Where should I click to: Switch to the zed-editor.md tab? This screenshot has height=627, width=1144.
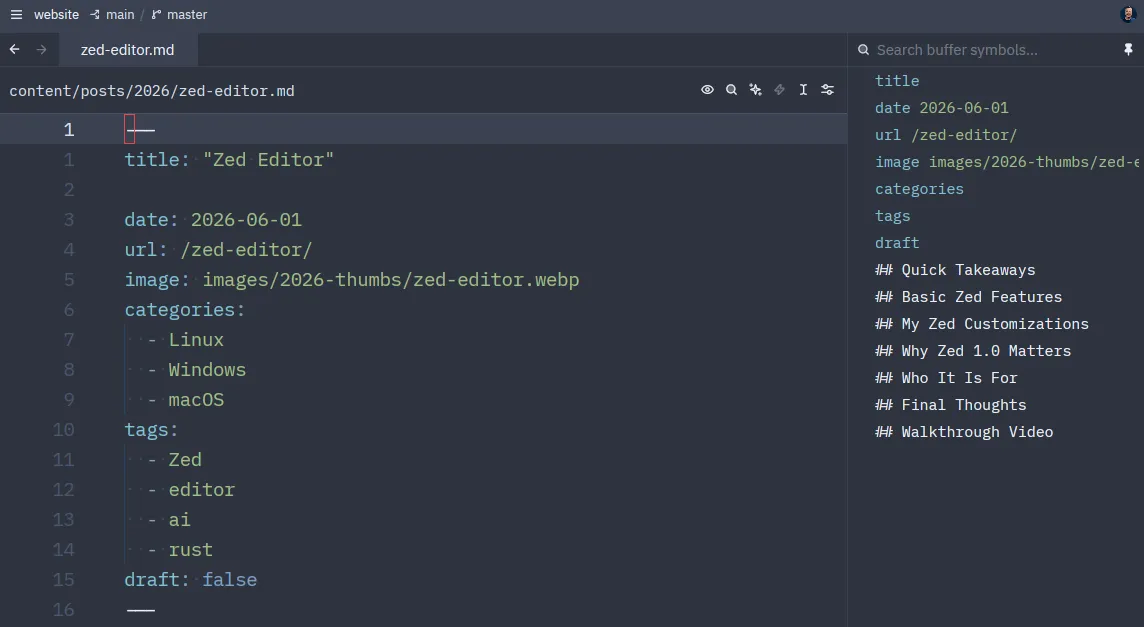tap(128, 50)
